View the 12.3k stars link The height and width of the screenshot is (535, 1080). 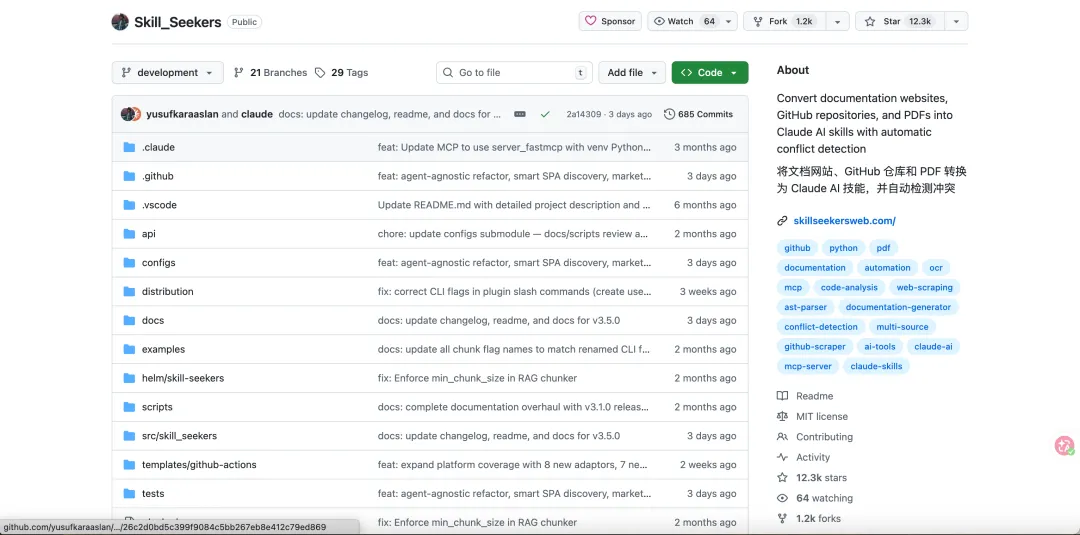(812, 478)
